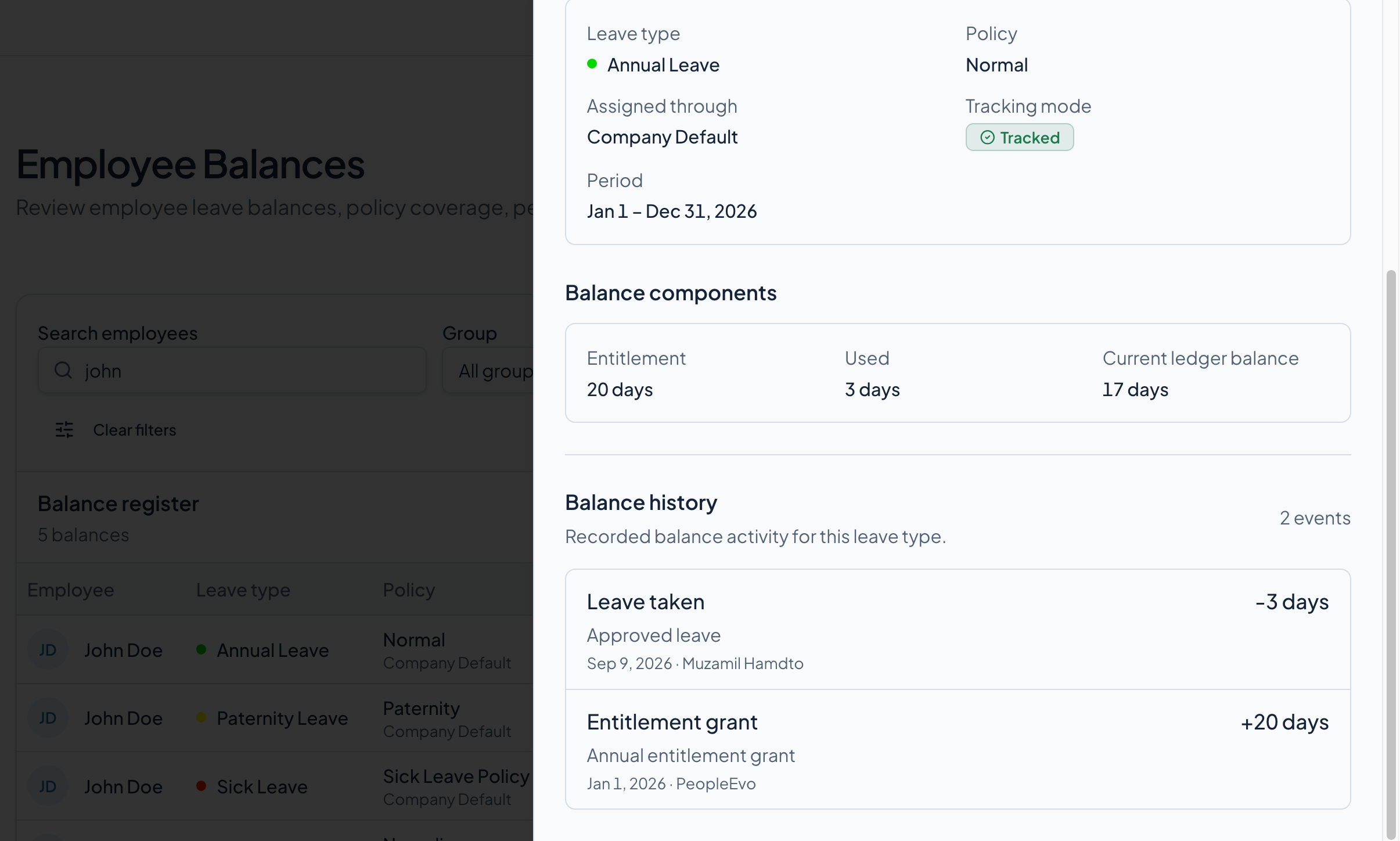The image size is (1400, 841).
Task: Click the side panel vertical scrollbar
Action: coord(1391,555)
